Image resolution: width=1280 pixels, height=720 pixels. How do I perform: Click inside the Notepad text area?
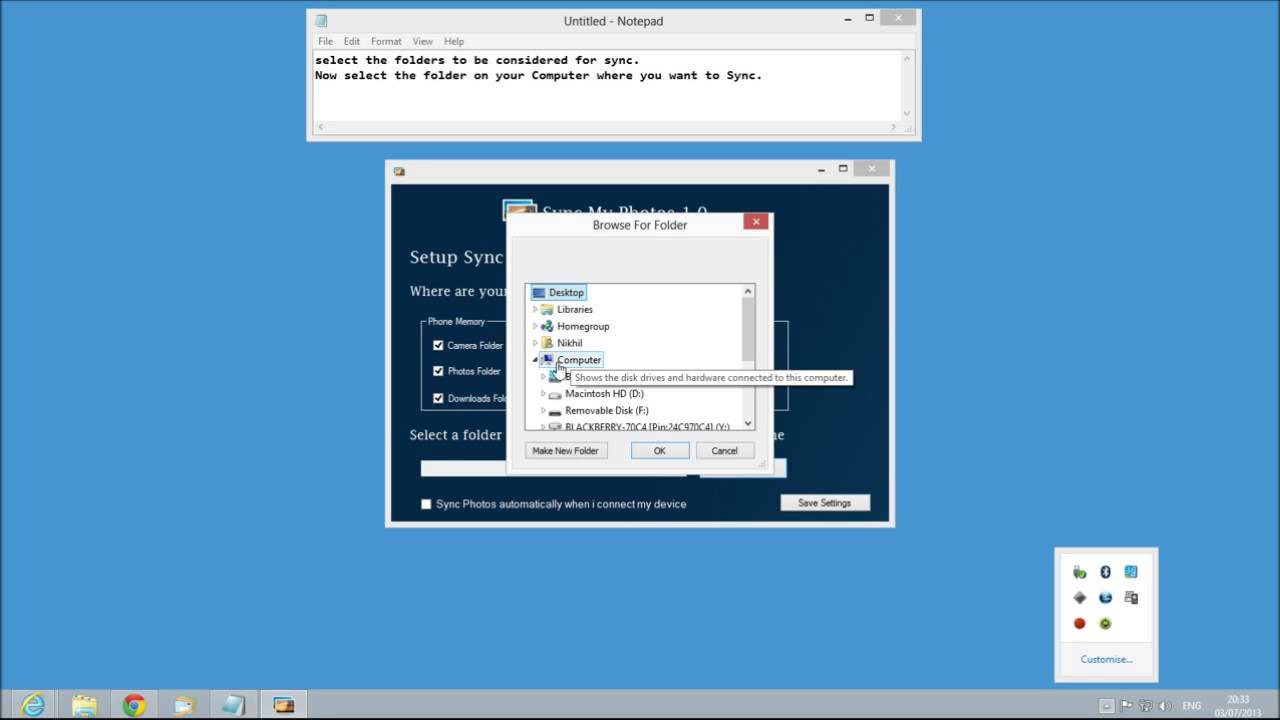[x=606, y=85]
